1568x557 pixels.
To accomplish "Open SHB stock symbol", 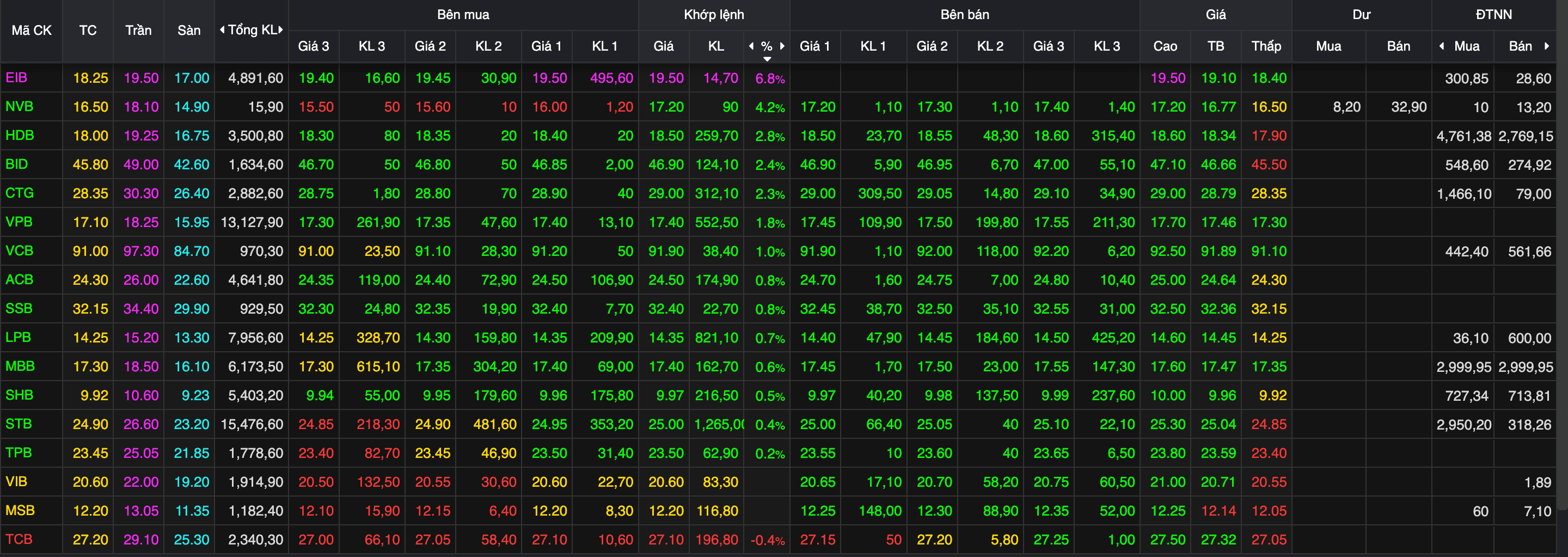I will (20, 395).
